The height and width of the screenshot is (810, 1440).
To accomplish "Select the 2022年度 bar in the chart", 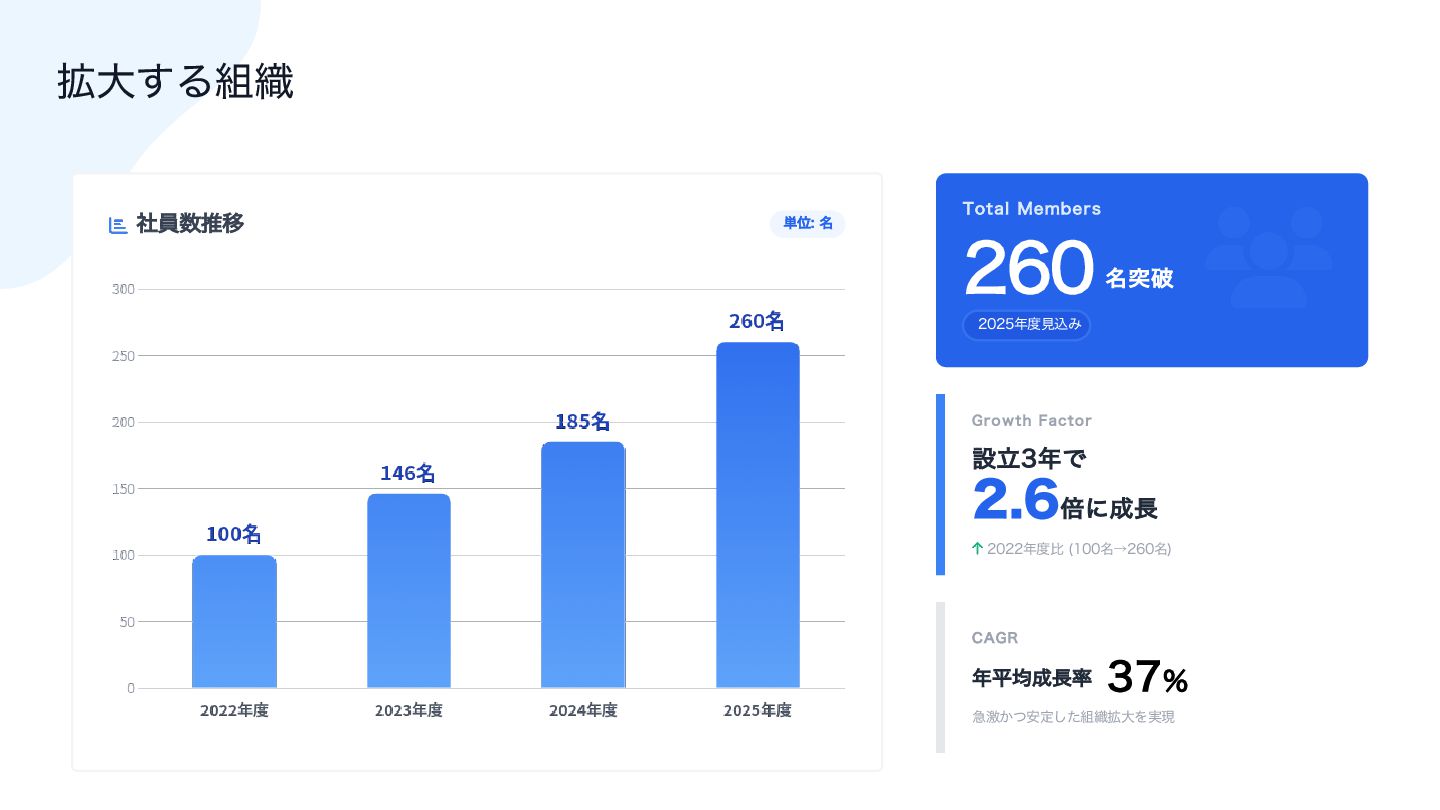I will coord(234,621).
